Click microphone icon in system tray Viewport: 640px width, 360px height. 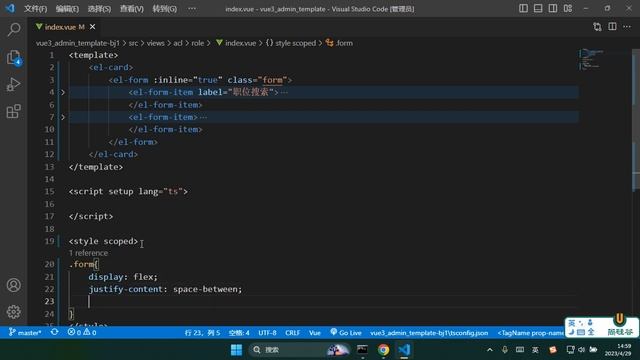click(505, 350)
